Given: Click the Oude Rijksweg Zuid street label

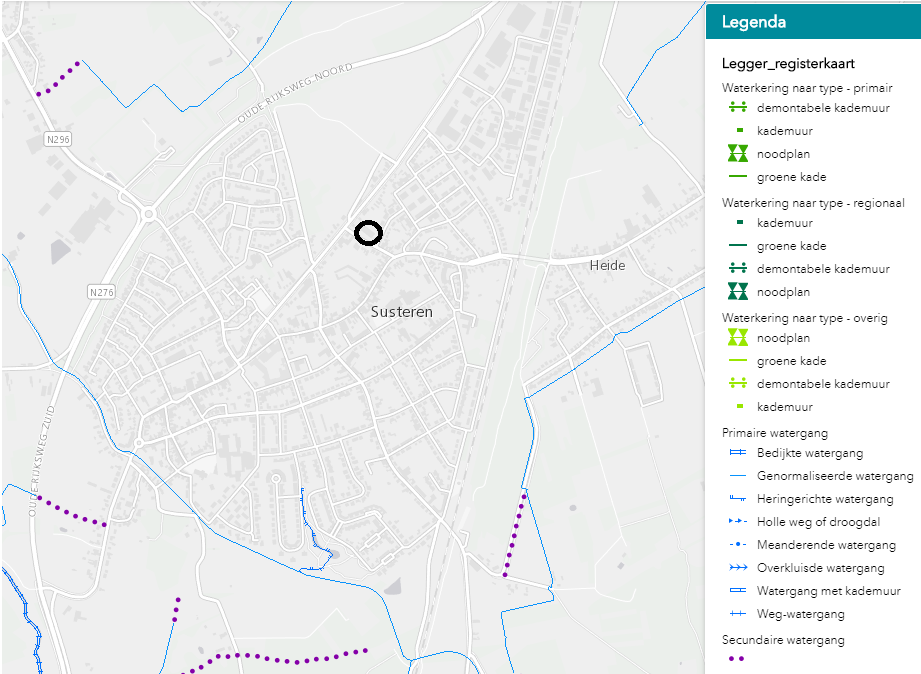Looking at the screenshot, I should pyautogui.click(x=41, y=461).
